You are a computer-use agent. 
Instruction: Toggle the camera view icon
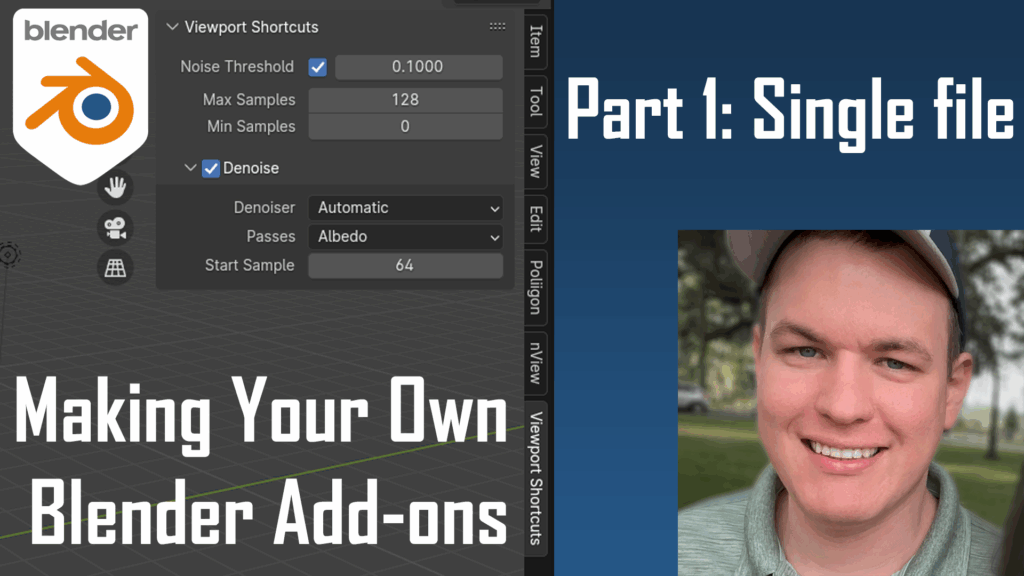click(x=116, y=228)
